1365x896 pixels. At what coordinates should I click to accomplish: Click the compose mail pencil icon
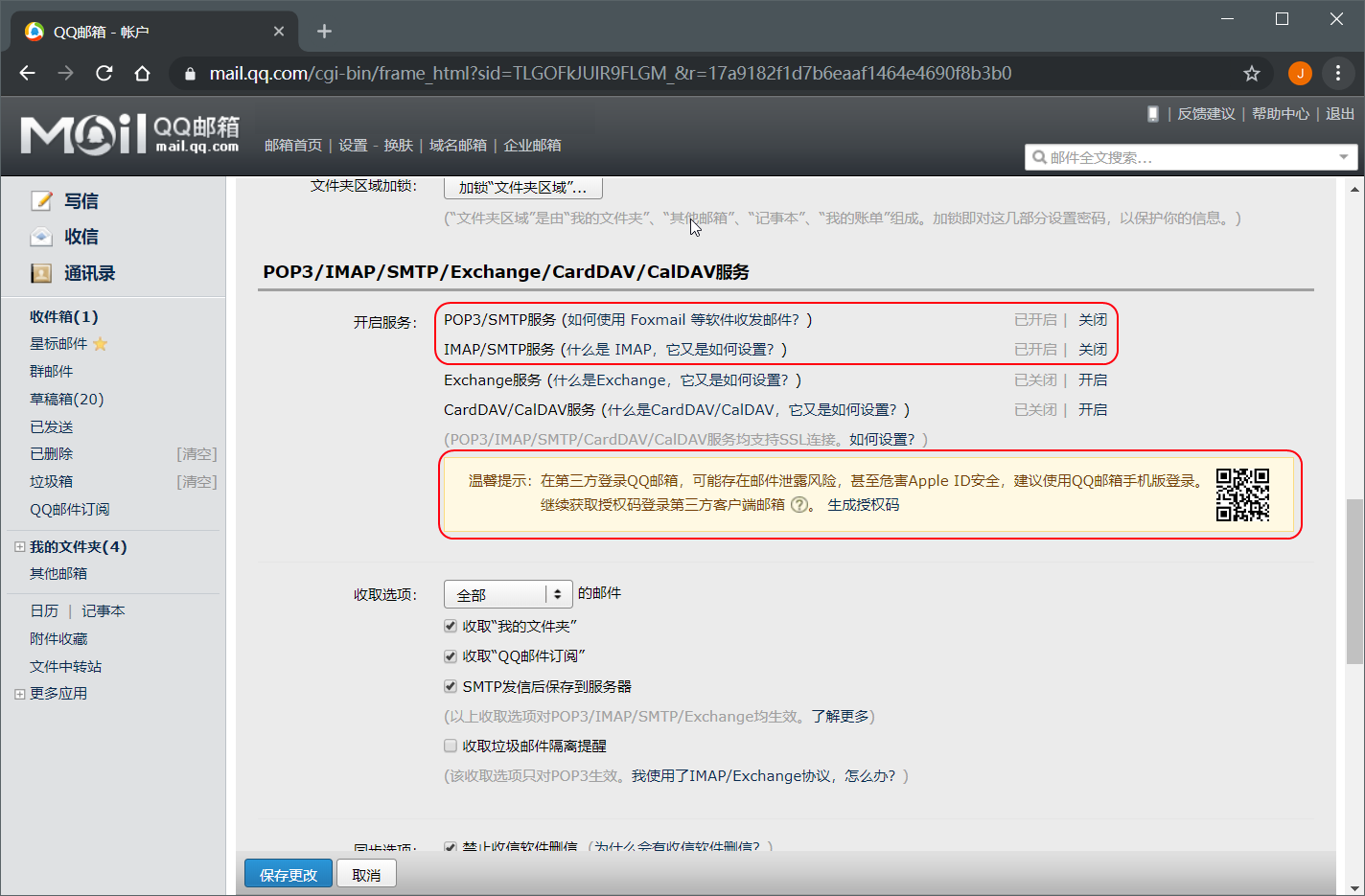click(x=41, y=201)
